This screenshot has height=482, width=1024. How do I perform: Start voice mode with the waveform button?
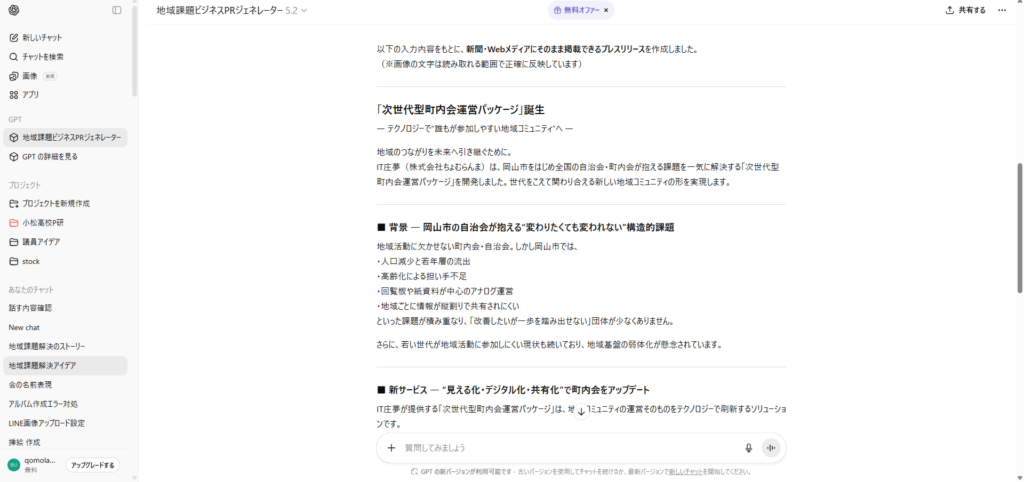[771, 448]
